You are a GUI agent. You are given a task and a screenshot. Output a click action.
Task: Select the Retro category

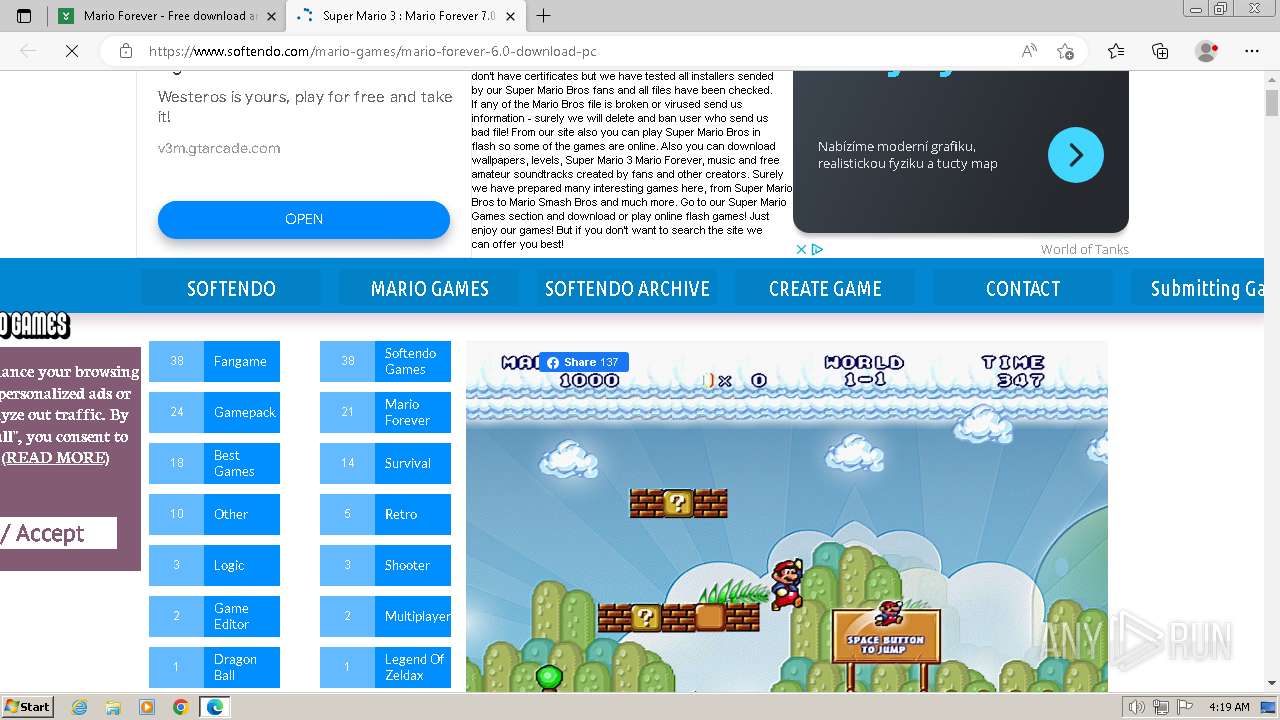click(x=385, y=514)
